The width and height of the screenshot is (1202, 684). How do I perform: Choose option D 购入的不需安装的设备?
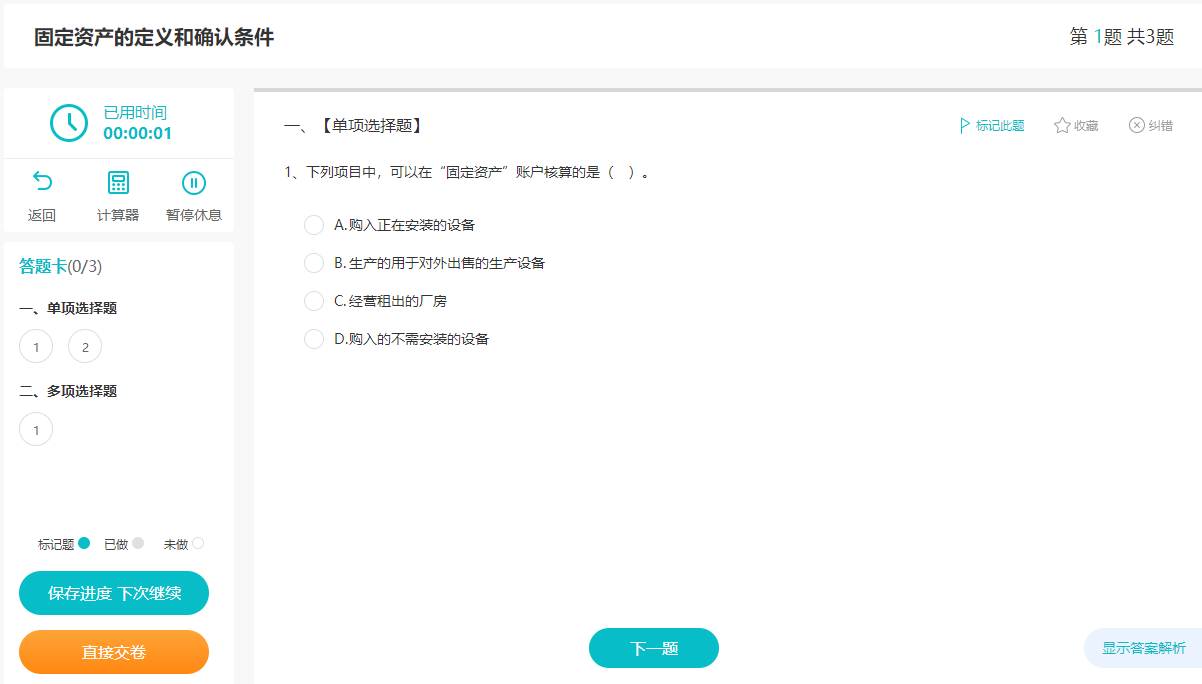314,339
